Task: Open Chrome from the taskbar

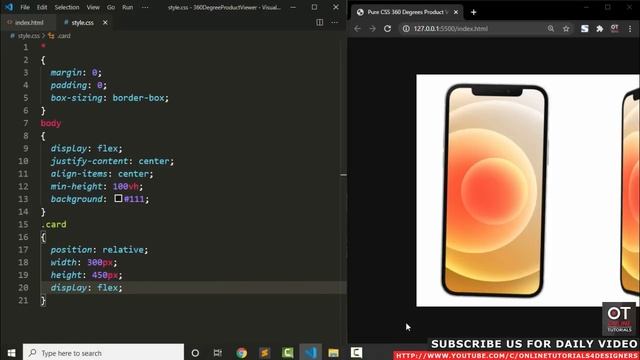Action: 241,353
